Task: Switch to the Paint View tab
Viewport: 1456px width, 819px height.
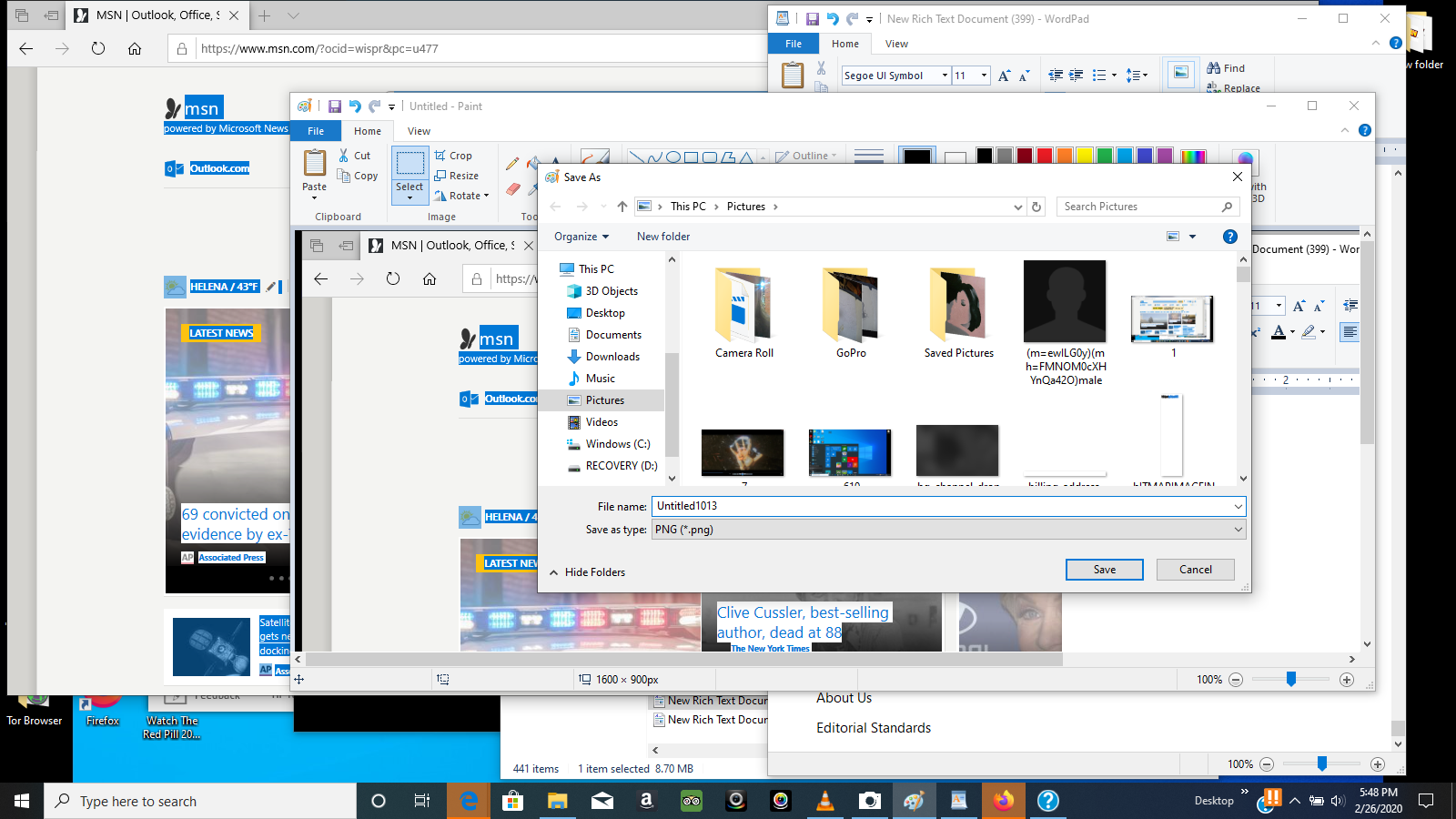Action: point(419,131)
